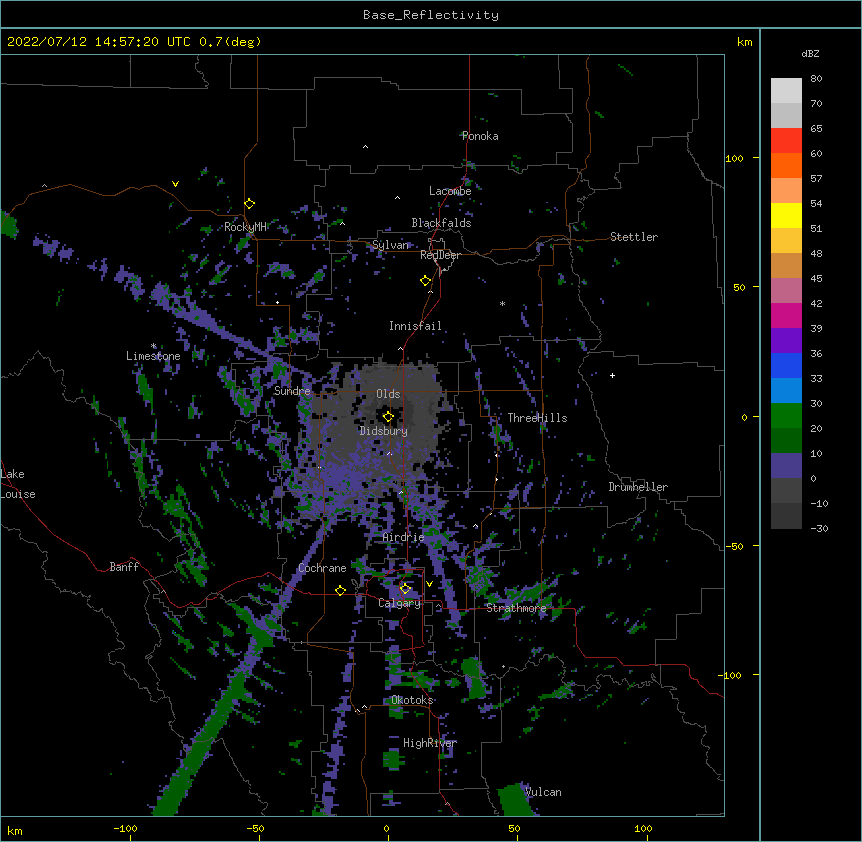Click the Blackfalds city label
The image size is (862, 842).
coord(441,223)
